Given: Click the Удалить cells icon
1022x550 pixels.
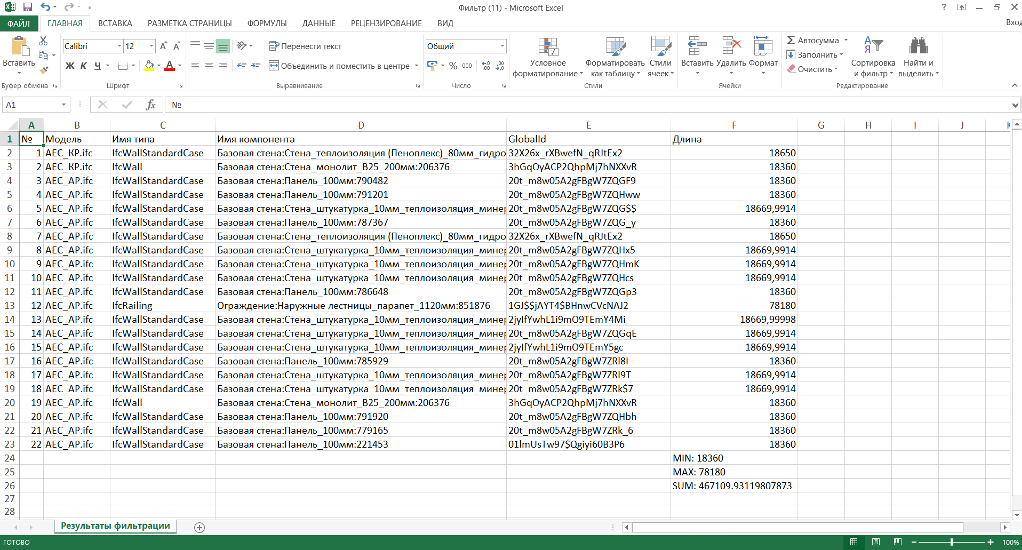Looking at the screenshot, I should [x=731, y=46].
